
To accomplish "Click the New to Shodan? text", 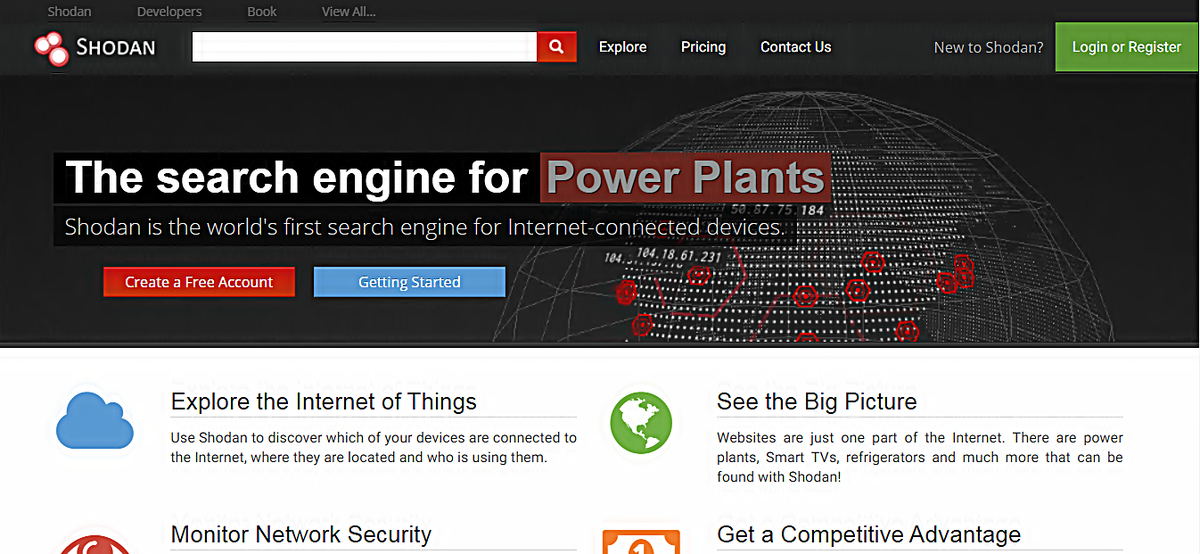I will (989, 47).
